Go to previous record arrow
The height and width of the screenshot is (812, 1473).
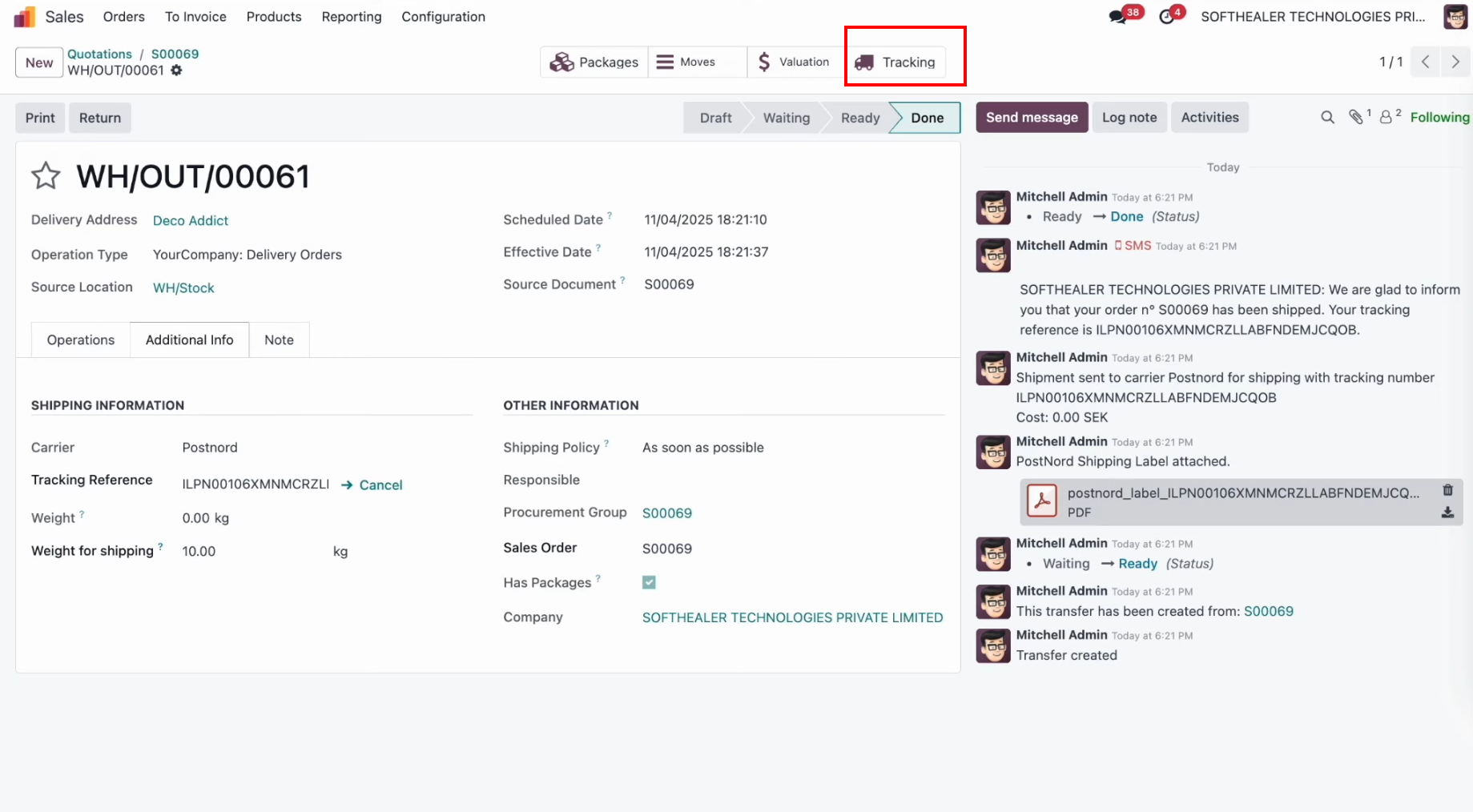pos(1426,62)
